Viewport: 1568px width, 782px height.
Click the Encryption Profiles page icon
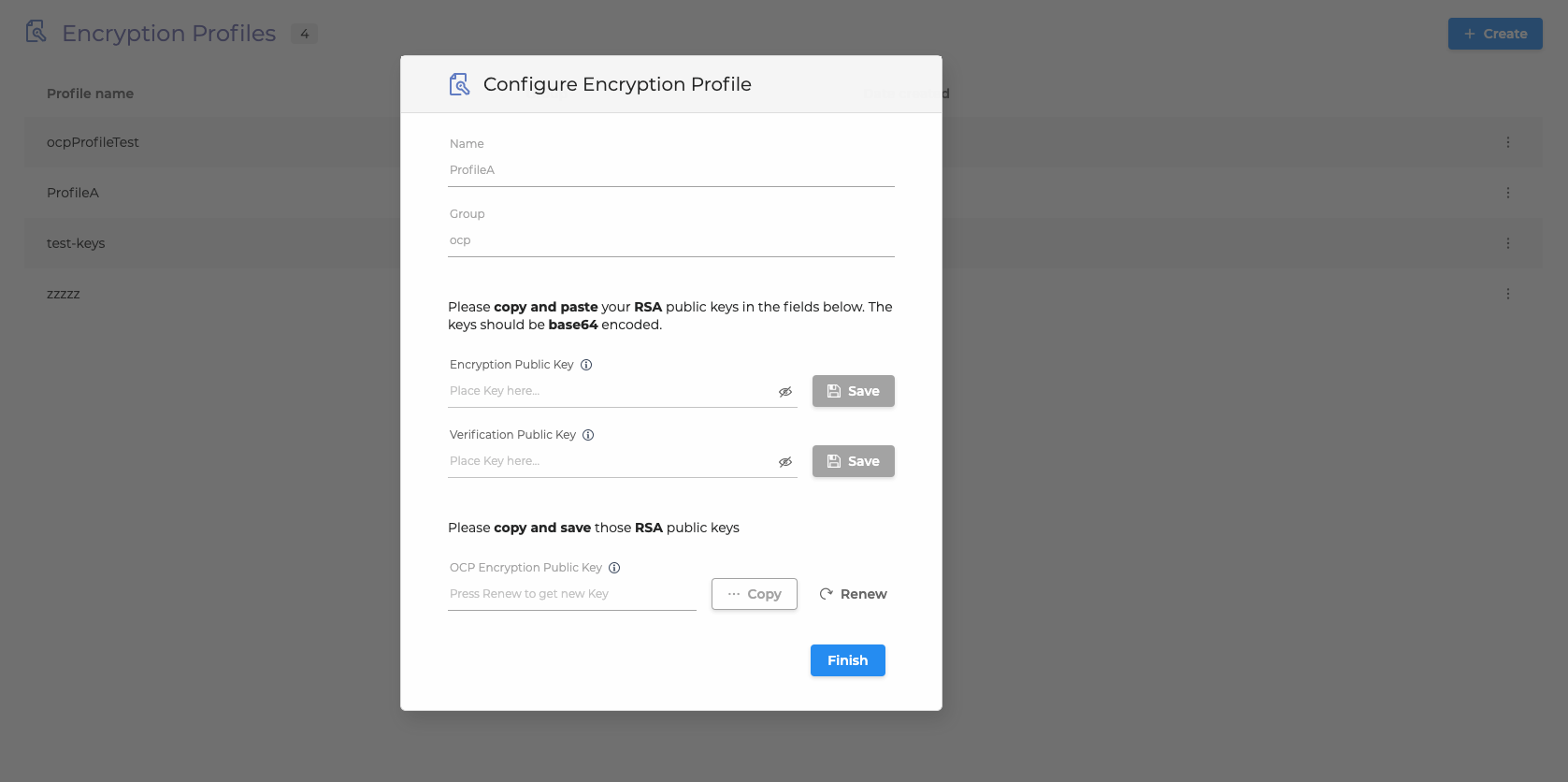pyautogui.click(x=36, y=32)
